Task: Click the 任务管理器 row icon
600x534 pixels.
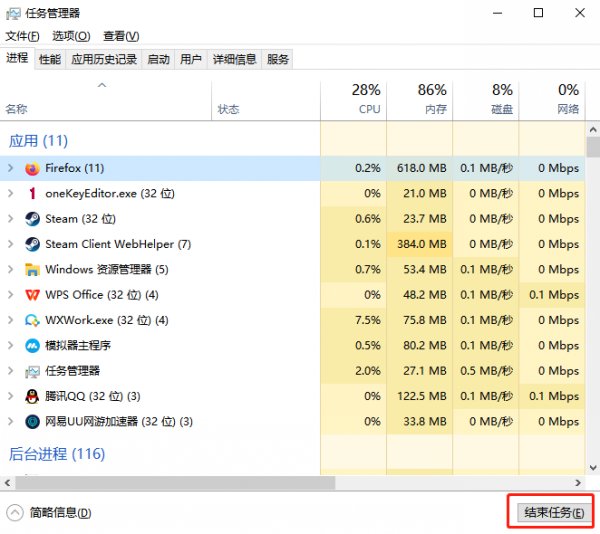Action: (32, 371)
